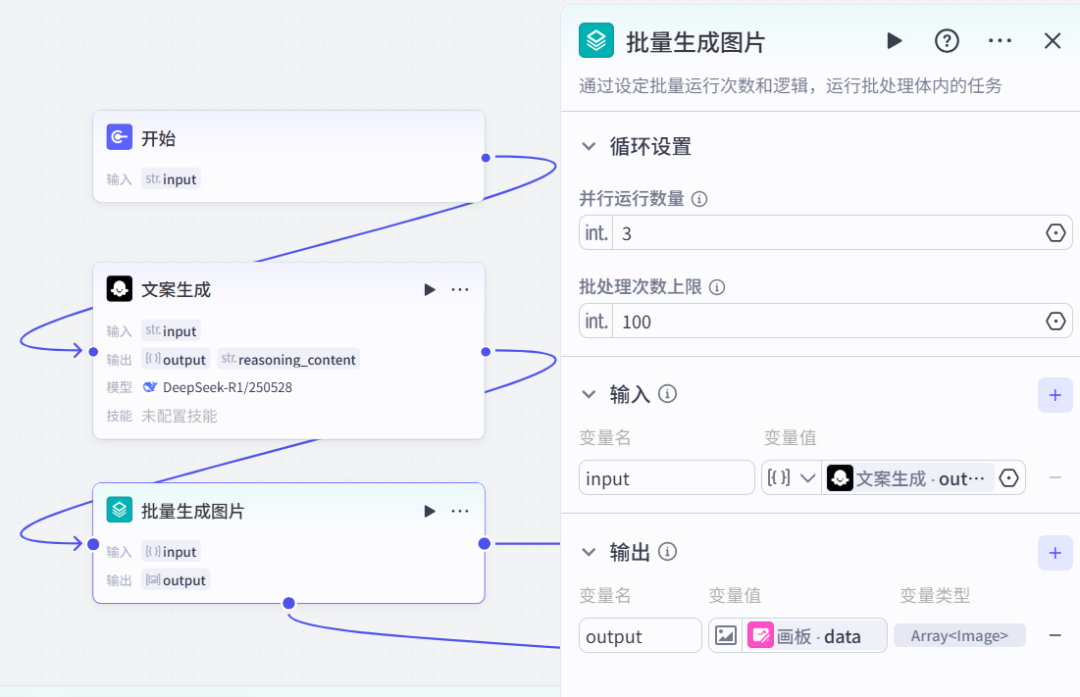Viewport: 1080px width, 697px height.
Task: Collapse the 输入 section
Action: click(589, 395)
